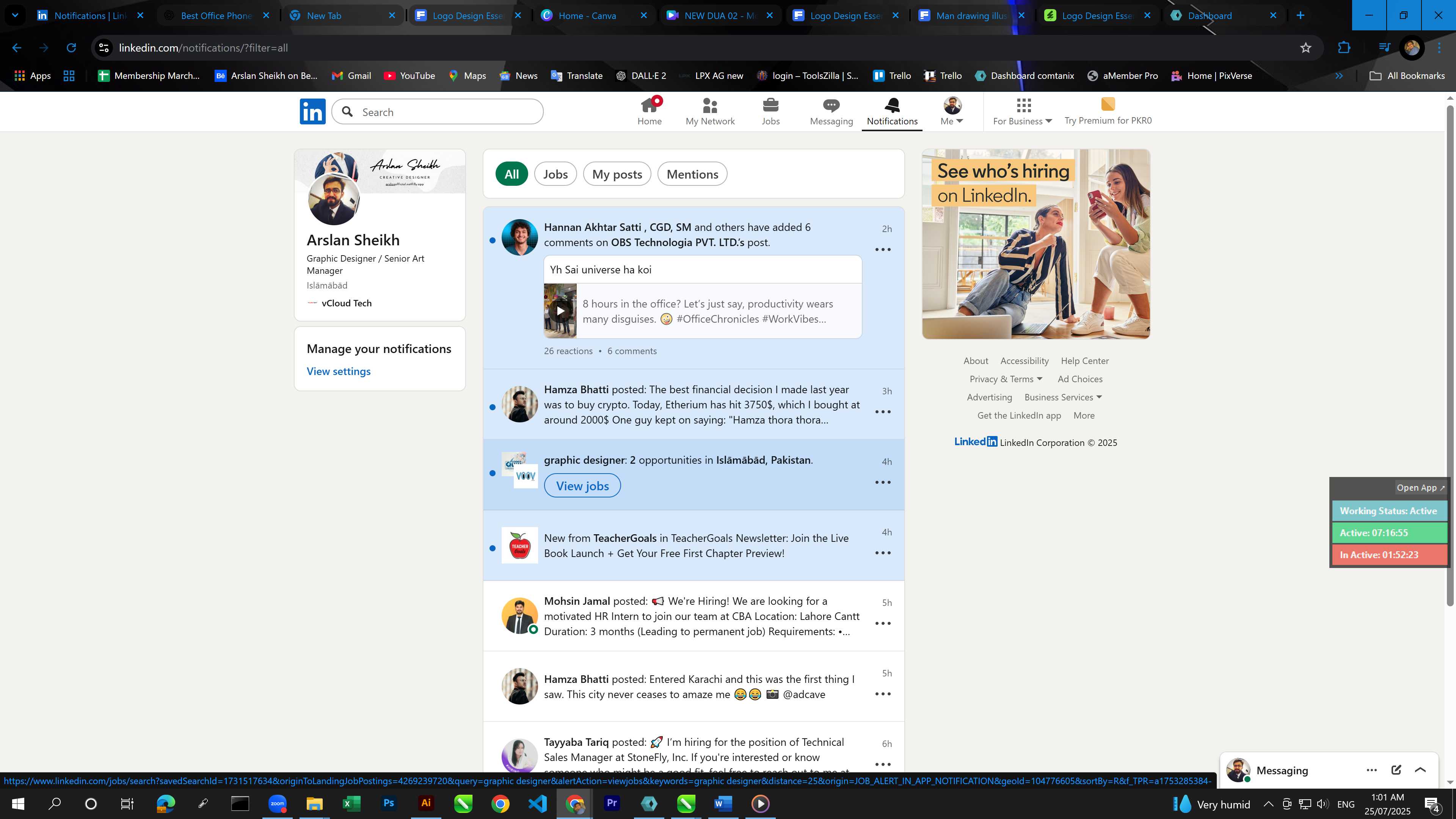Image resolution: width=1456 pixels, height=819 pixels.
Task: Open Visual Studio Code from the taskbar
Action: point(538,803)
